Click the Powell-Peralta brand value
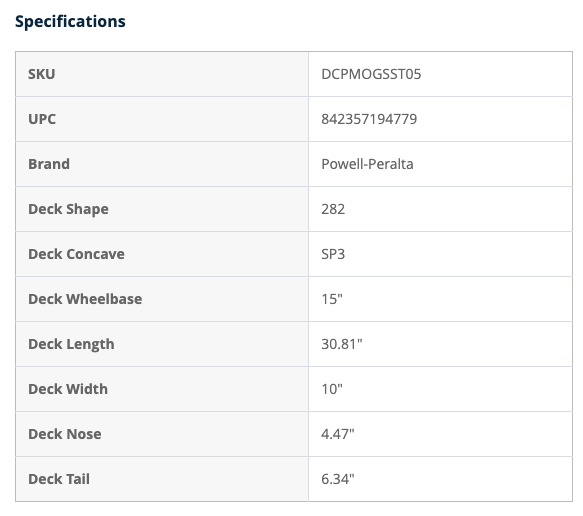Screen dimensions: 583x516 click(x=367, y=164)
